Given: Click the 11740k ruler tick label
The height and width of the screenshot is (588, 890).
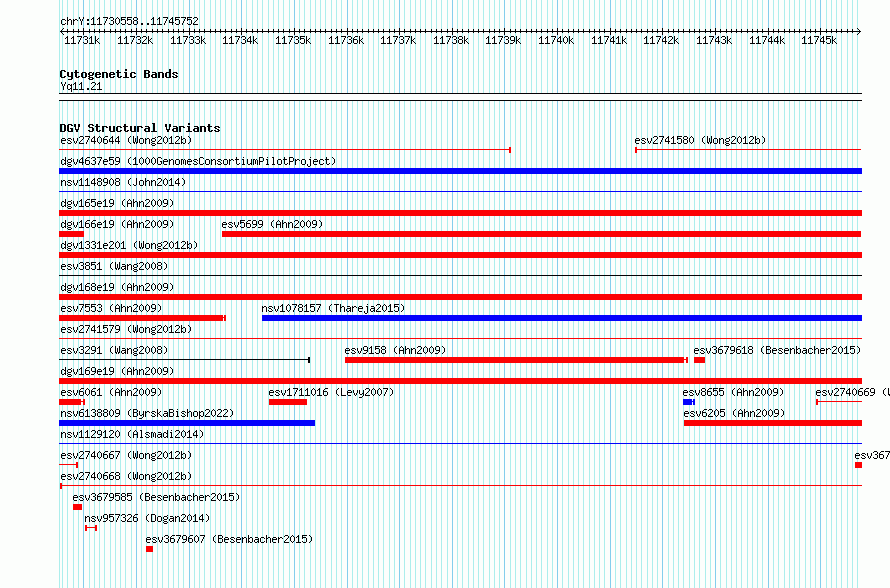Looking at the screenshot, I should (556, 40).
